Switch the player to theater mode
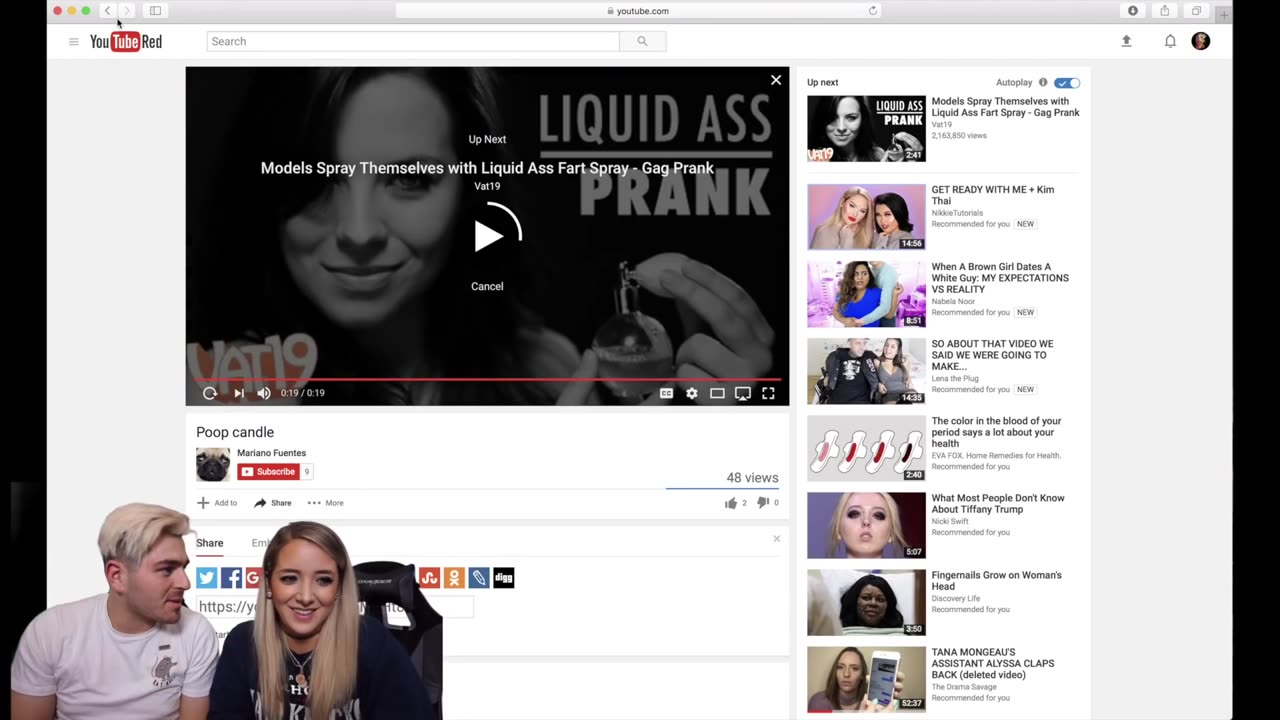Screen dimensions: 1280x720 [x=717, y=393]
